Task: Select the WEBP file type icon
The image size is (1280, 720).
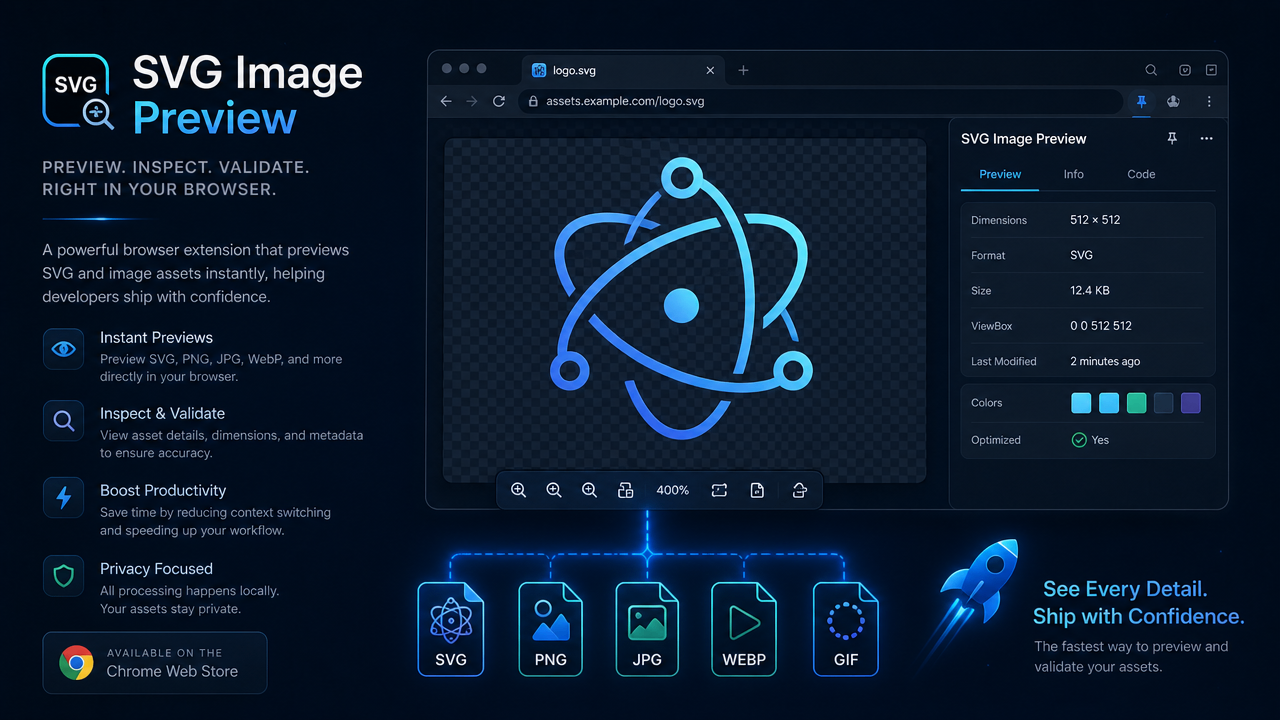Action: coord(744,629)
